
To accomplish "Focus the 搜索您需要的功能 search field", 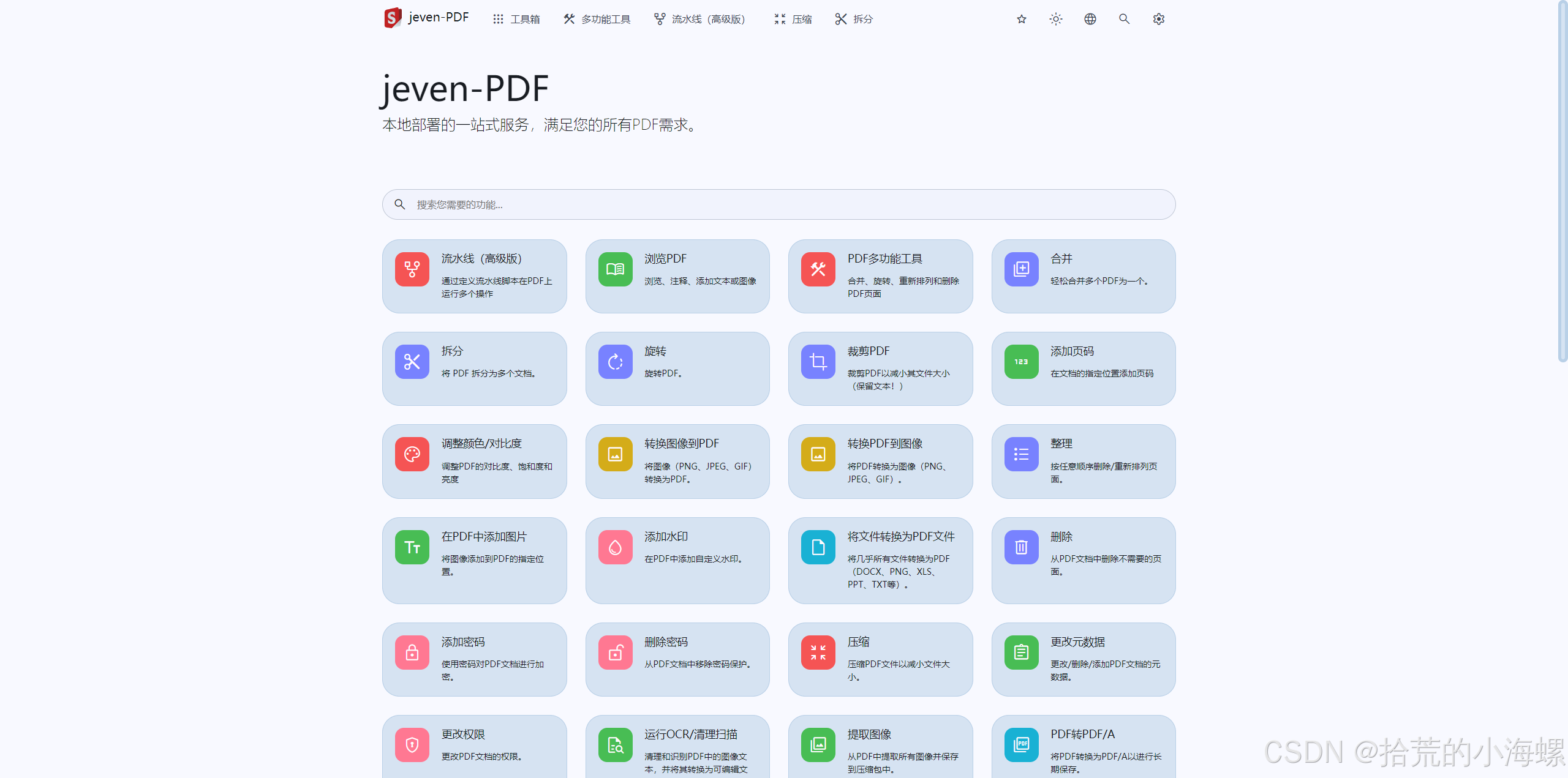I will click(x=778, y=204).
